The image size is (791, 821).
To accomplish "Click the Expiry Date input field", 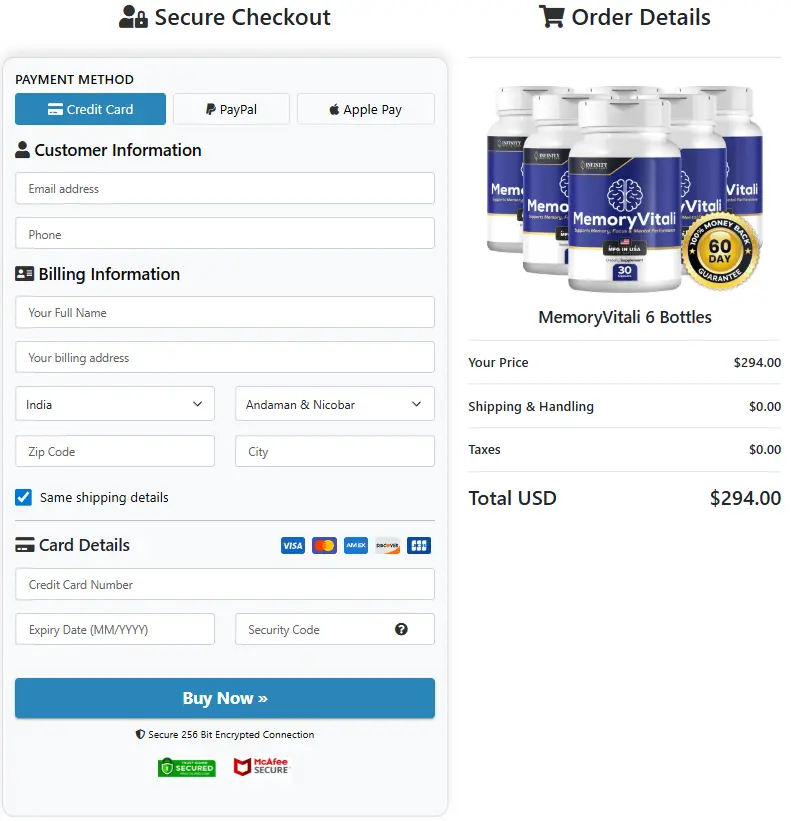I will pyautogui.click(x=115, y=630).
